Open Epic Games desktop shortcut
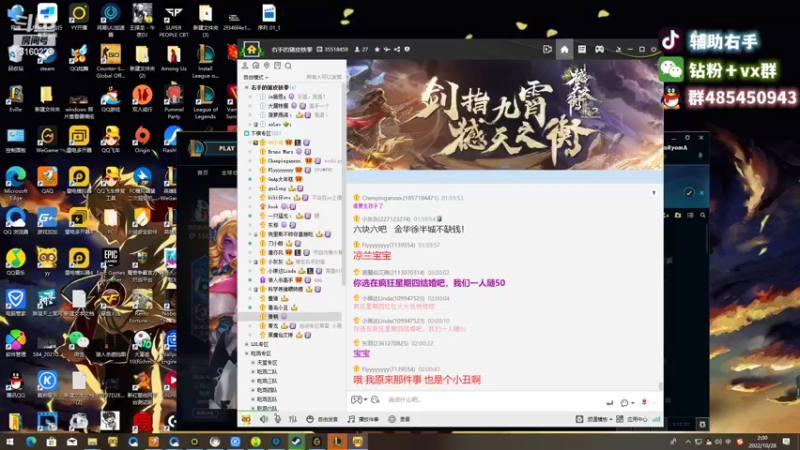The height and width of the screenshot is (450, 800). tap(111, 264)
